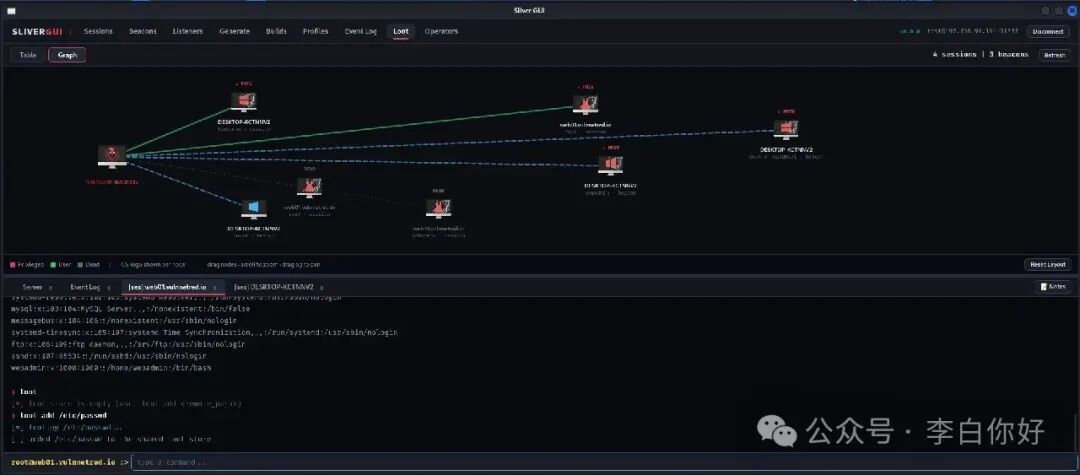Select the dead web01 node nearest the server
The image size is (1080, 475).
click(309, 187)
